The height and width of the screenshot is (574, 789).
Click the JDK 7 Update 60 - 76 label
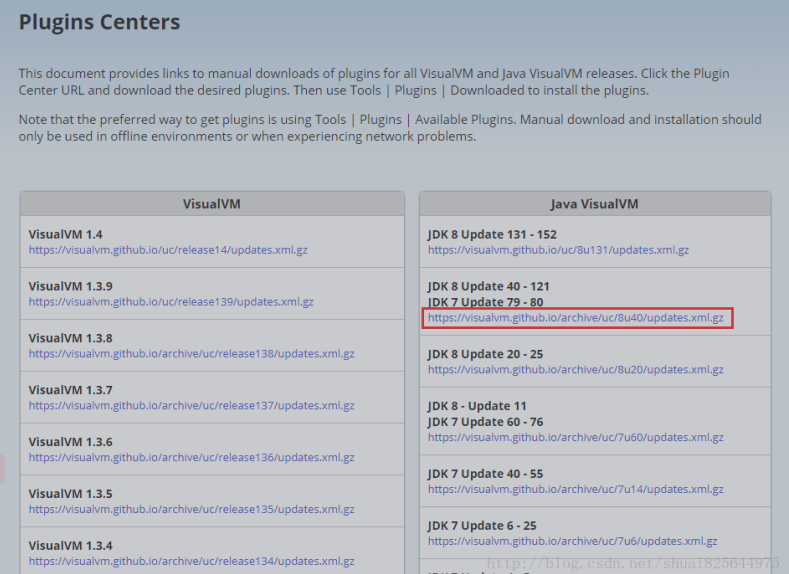[486, 422]
